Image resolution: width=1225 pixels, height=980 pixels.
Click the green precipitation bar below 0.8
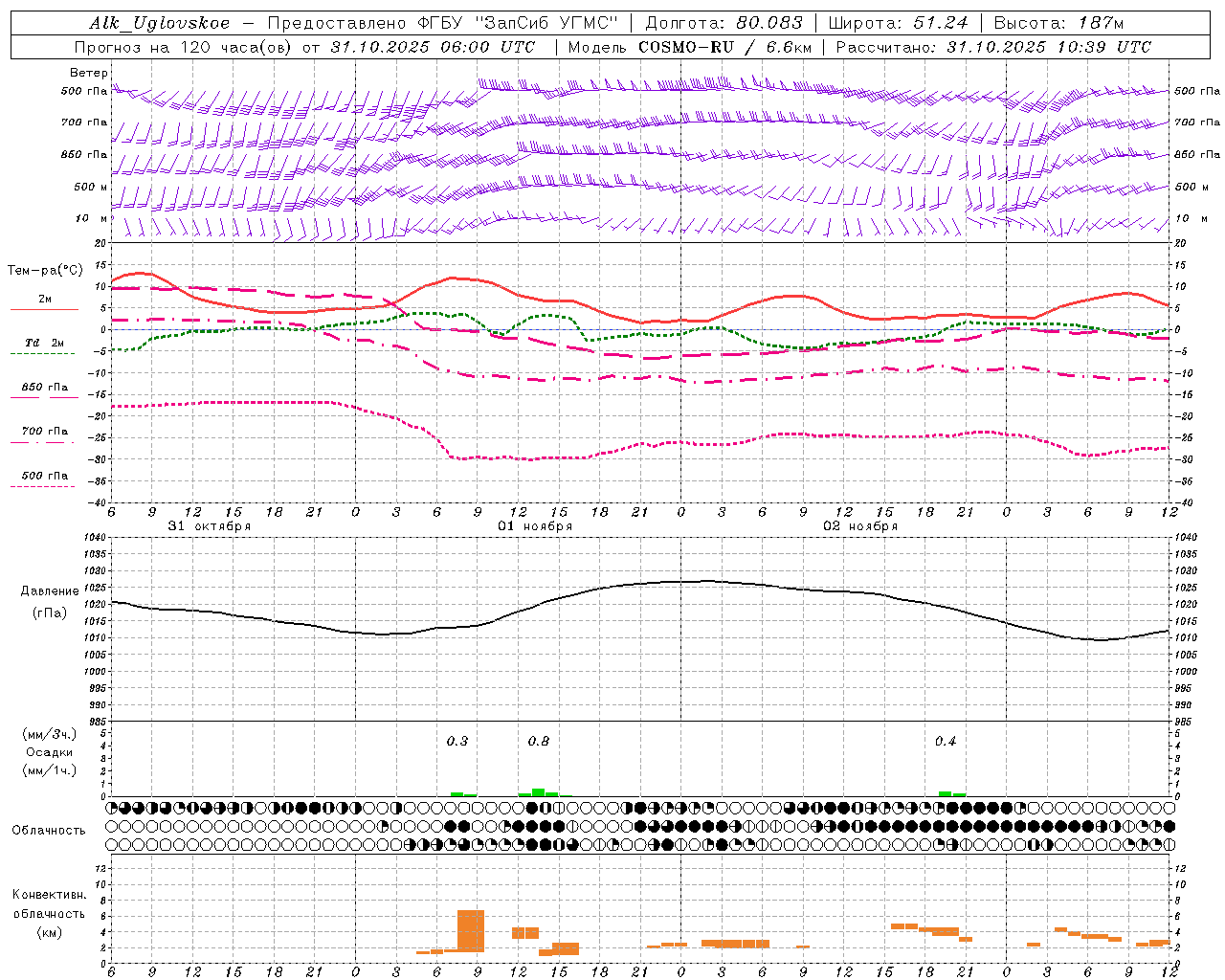coord(539,792)
